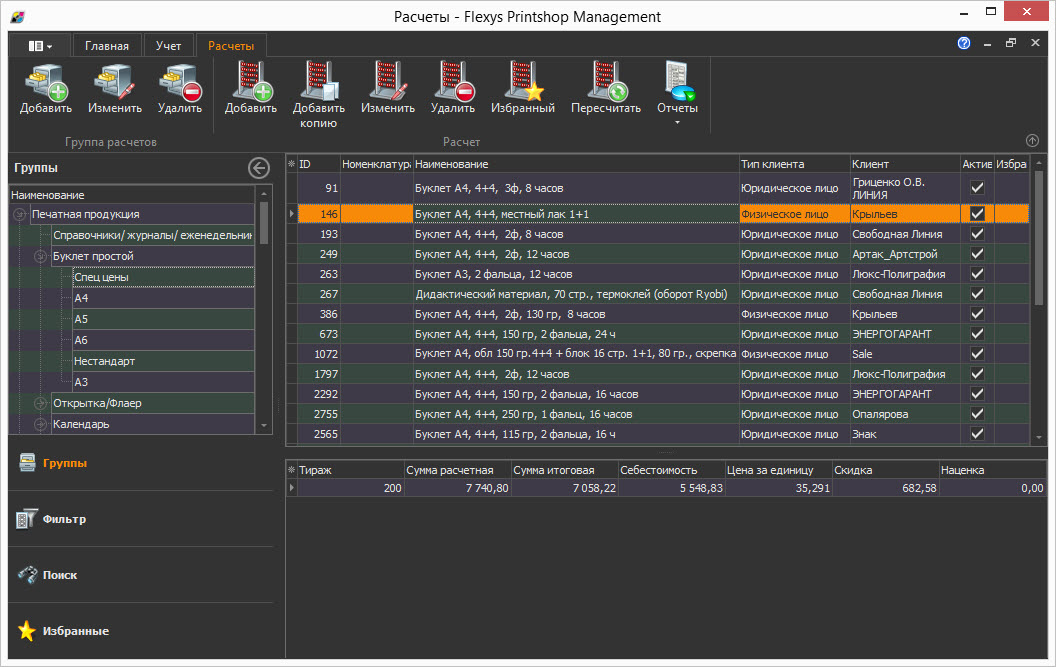The width and height of the screenshot is (1056, 667).
Task: Click the down arrow of groups tree scrollbar
Action: (264, 426)
